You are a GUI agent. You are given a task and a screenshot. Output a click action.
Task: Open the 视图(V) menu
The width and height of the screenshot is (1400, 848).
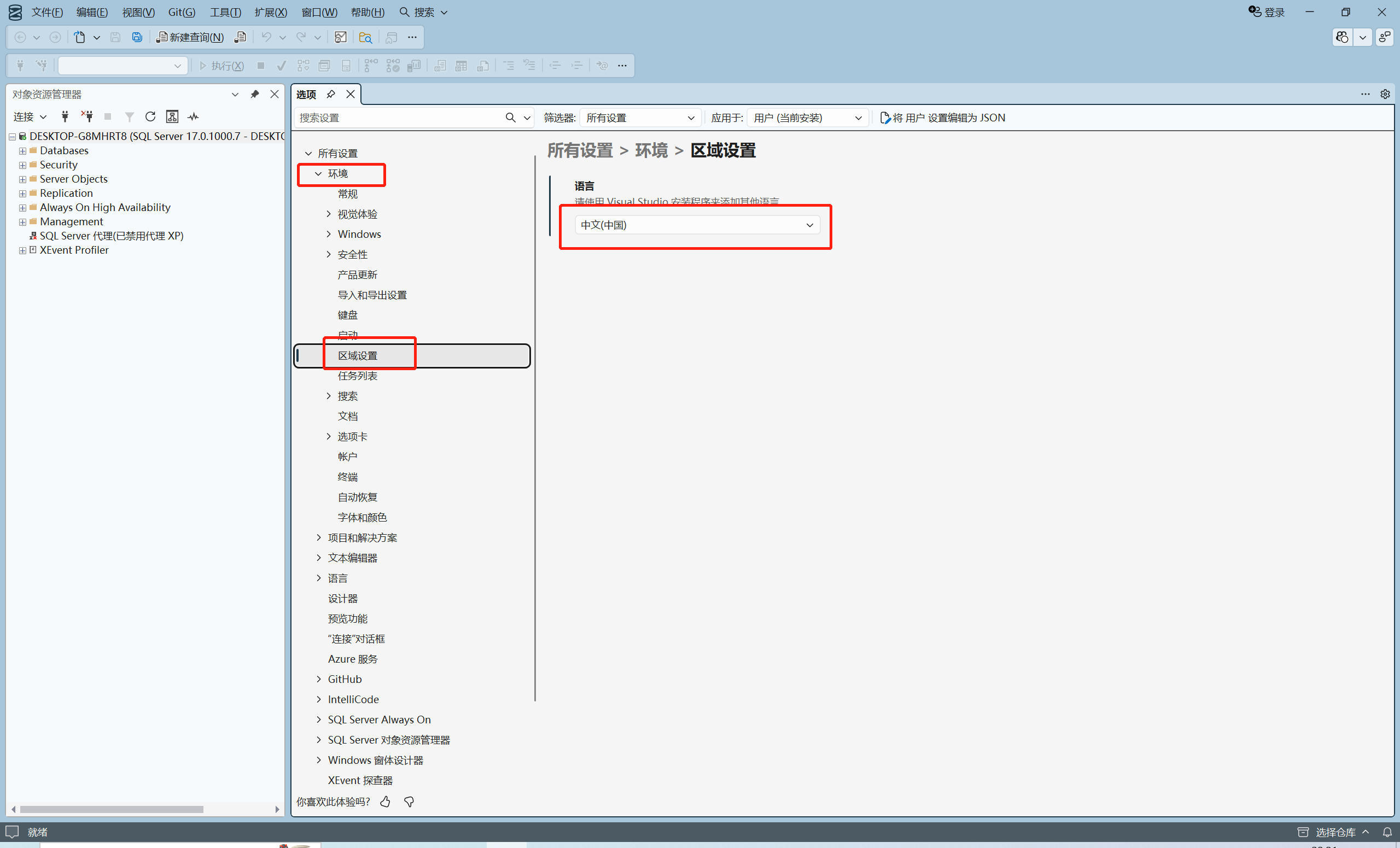(138, 12)
